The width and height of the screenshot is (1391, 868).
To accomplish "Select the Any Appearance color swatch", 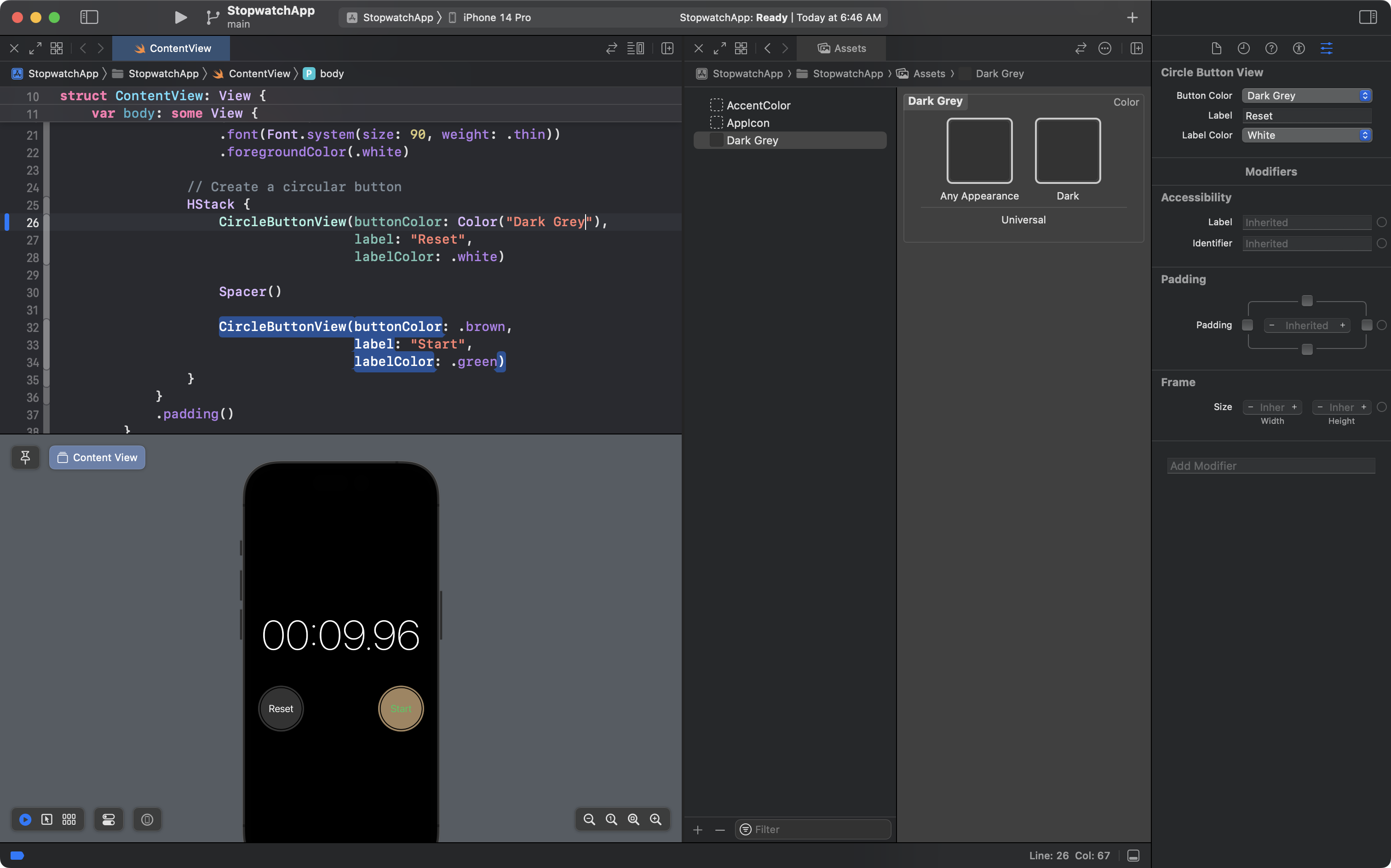I will 979,150.
